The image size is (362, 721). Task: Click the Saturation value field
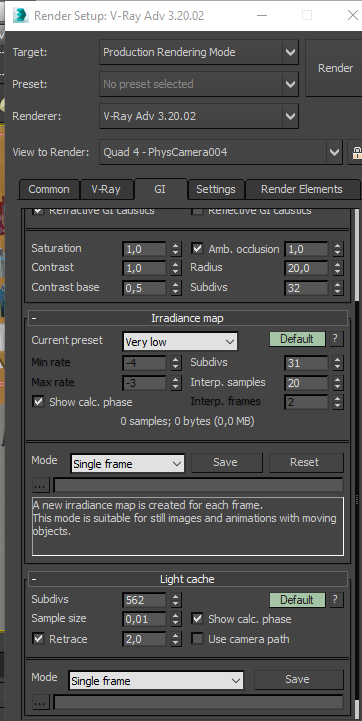click(x=144, y=250)
